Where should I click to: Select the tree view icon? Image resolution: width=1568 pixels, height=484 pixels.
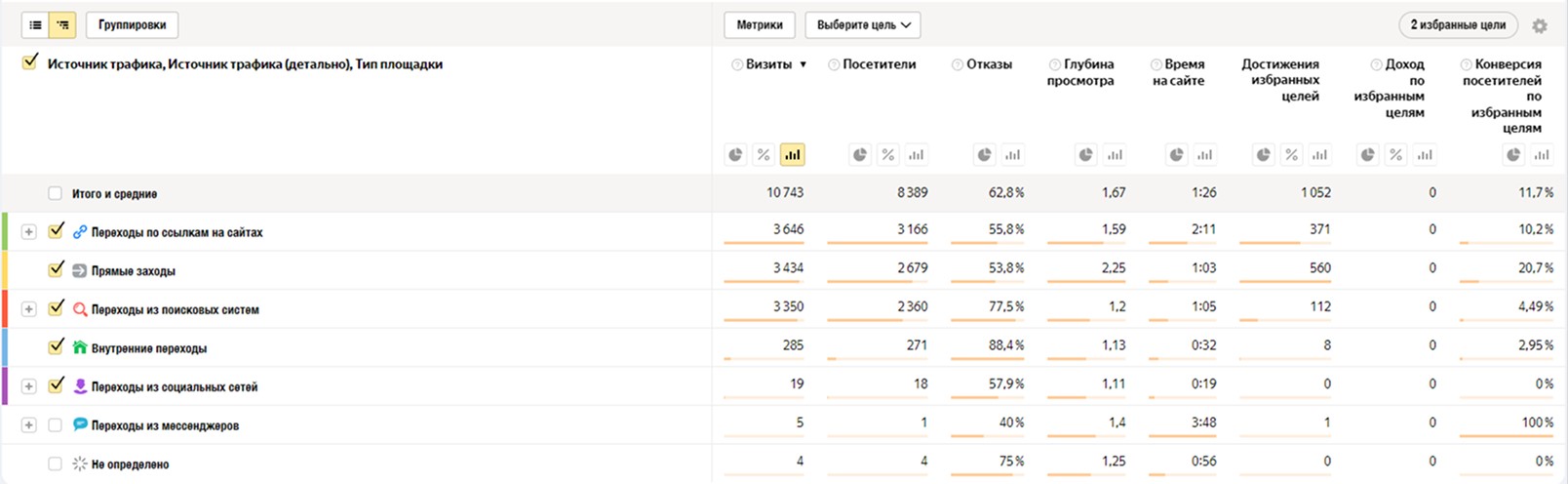pyautogui.click(x=62, y=25)
